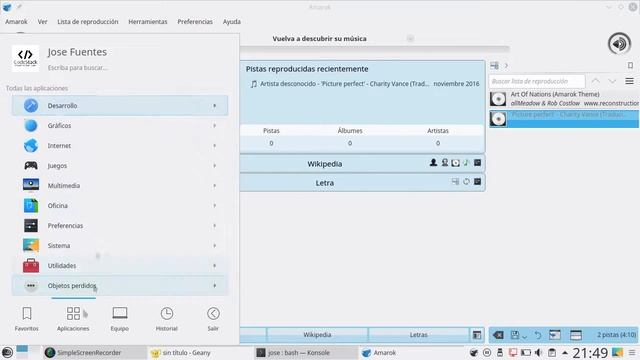Image resolution: width=640 pixels, height=360 pixels.
Task: Expand the Oficina applications category
Action: point(120,206)
